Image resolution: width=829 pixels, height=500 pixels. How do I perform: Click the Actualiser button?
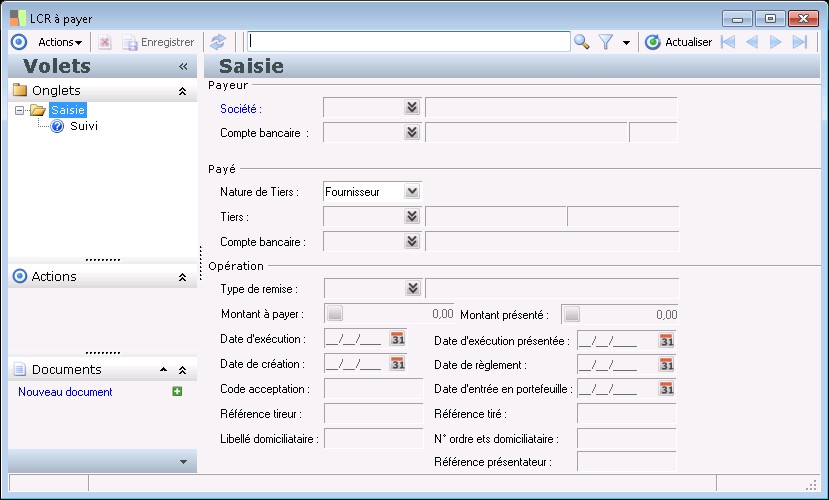[x=679, y=42]
